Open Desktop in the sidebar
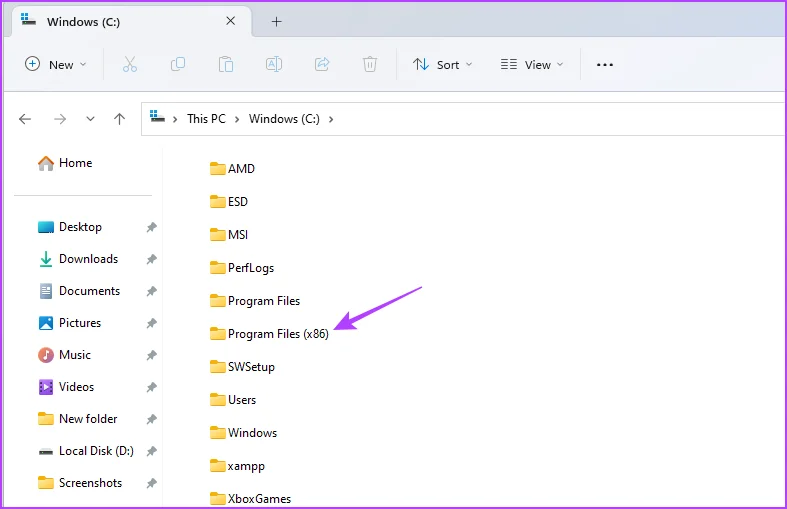Screen dimensions: 787x509 tap(70, 227)
